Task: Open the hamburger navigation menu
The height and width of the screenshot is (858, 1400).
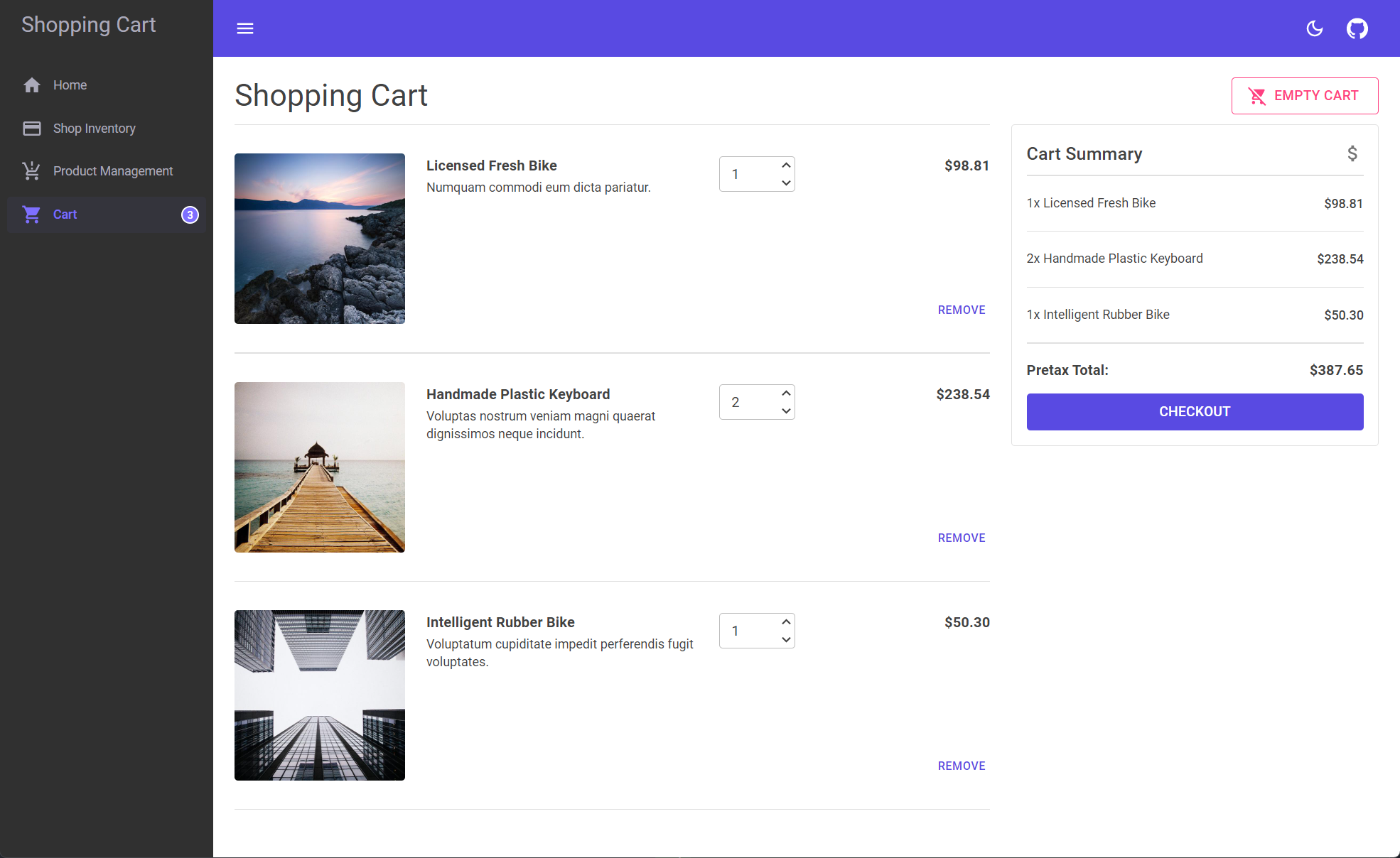Action: (245, 28)
